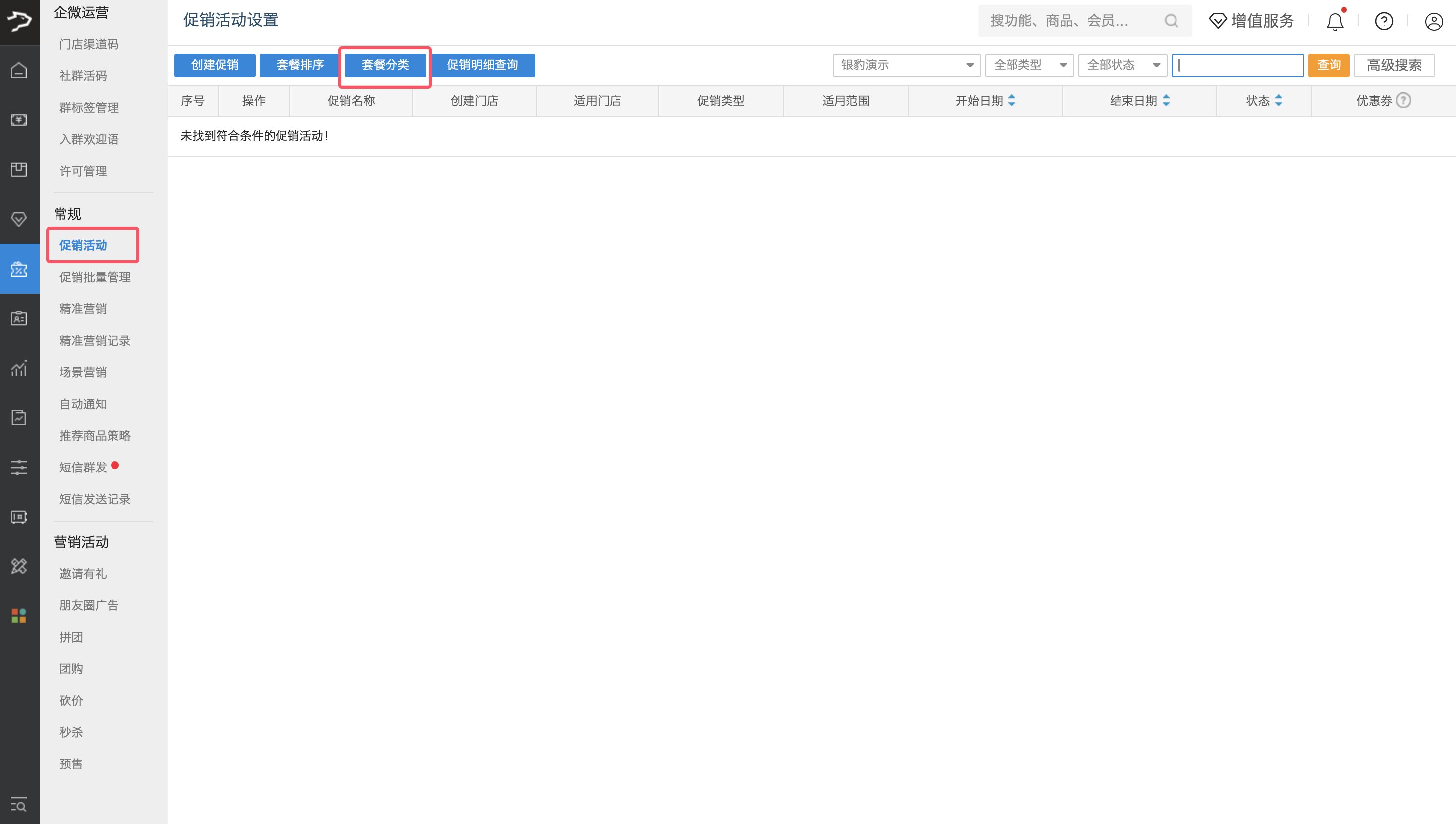Image resolution: width=1456 pixels, height=824 pixels.
Task: Open the yen cashier sidebar icon
Action: (19, 120)
